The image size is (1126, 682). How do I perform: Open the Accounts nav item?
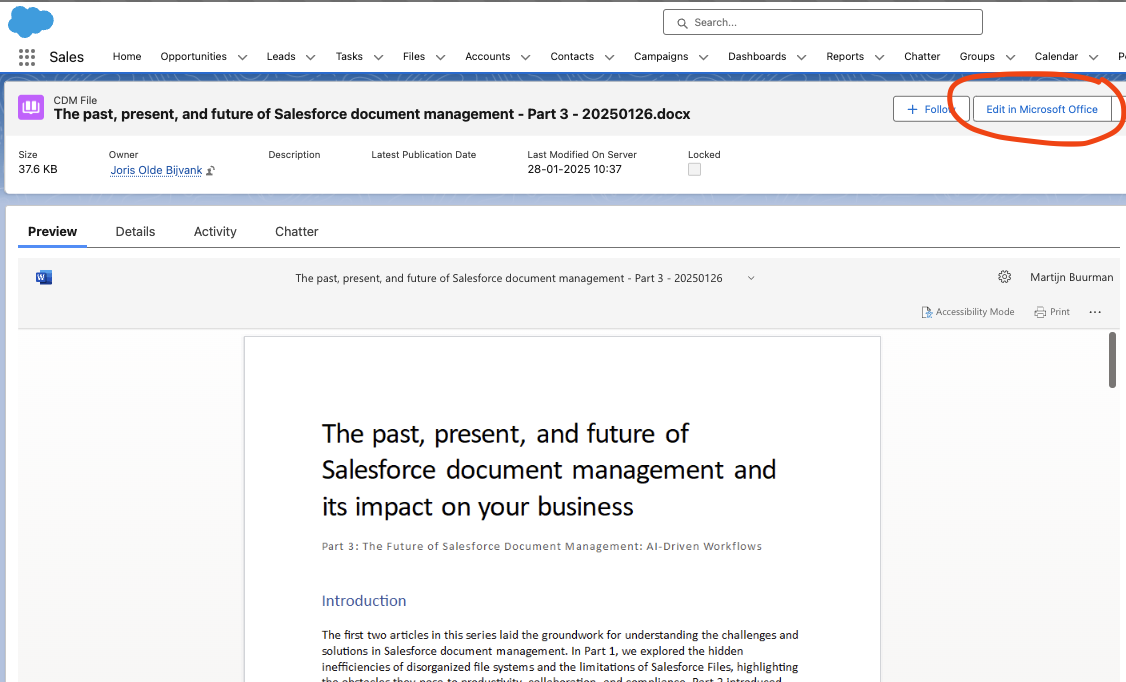pos(488,56)
